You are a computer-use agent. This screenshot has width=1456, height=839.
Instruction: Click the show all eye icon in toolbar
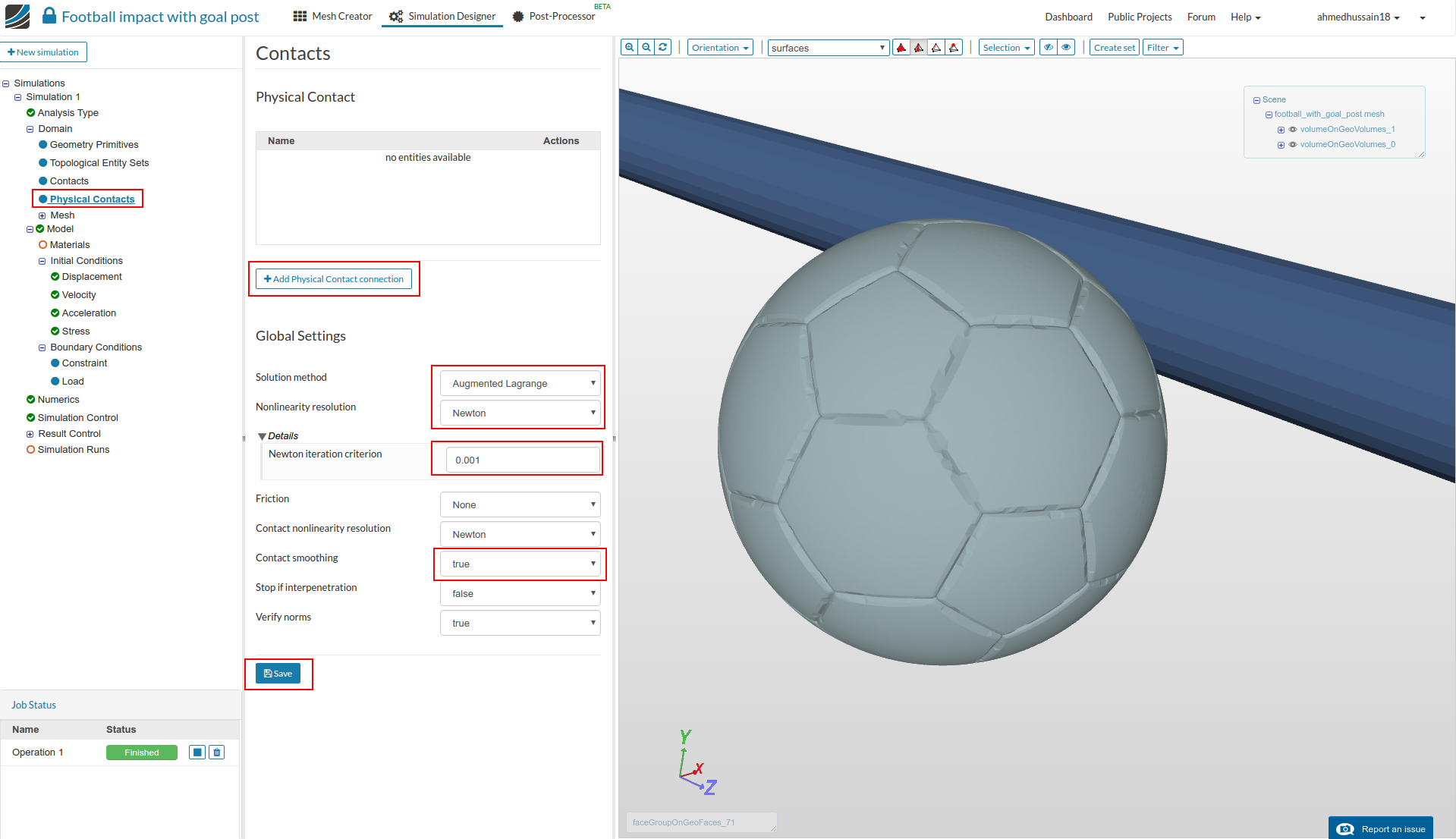pyautogui.click(x=1066, y=48)
